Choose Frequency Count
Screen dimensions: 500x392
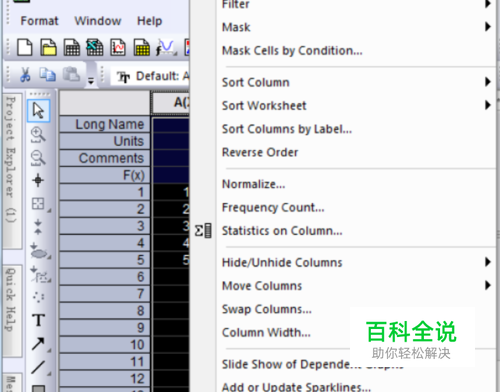tap(273, 208)
